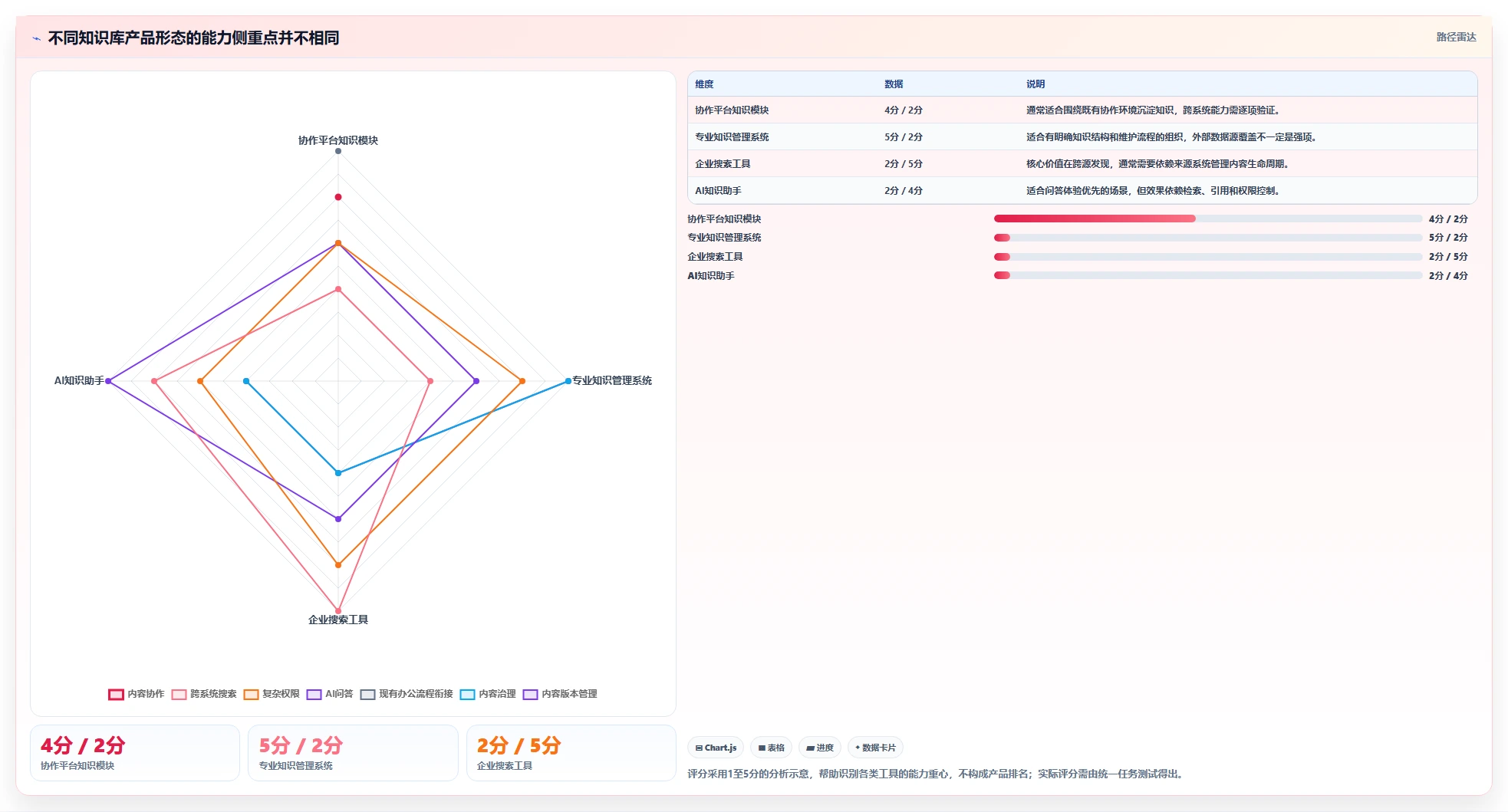Open the 5分 / 2分 专业知识管理系统 card
Viewport: 1508px width, 812px height.
pyautogui.click(x=353, y=753)
